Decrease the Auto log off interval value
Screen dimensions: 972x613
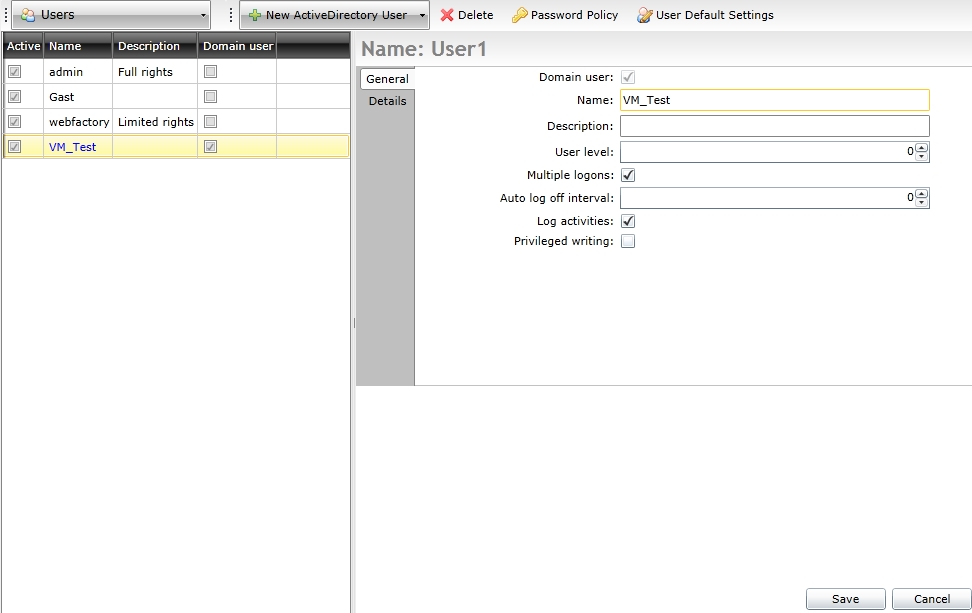pos(922,202)
